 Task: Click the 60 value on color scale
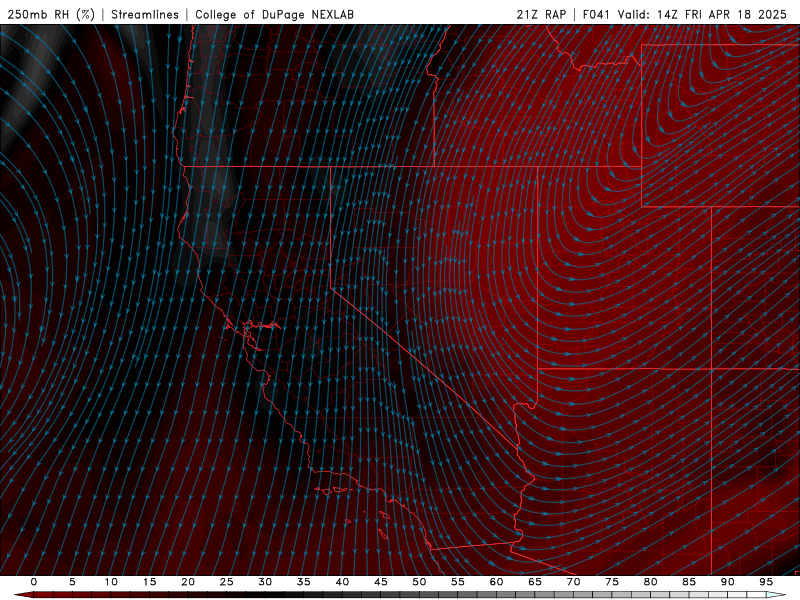[x=496, y=582]
